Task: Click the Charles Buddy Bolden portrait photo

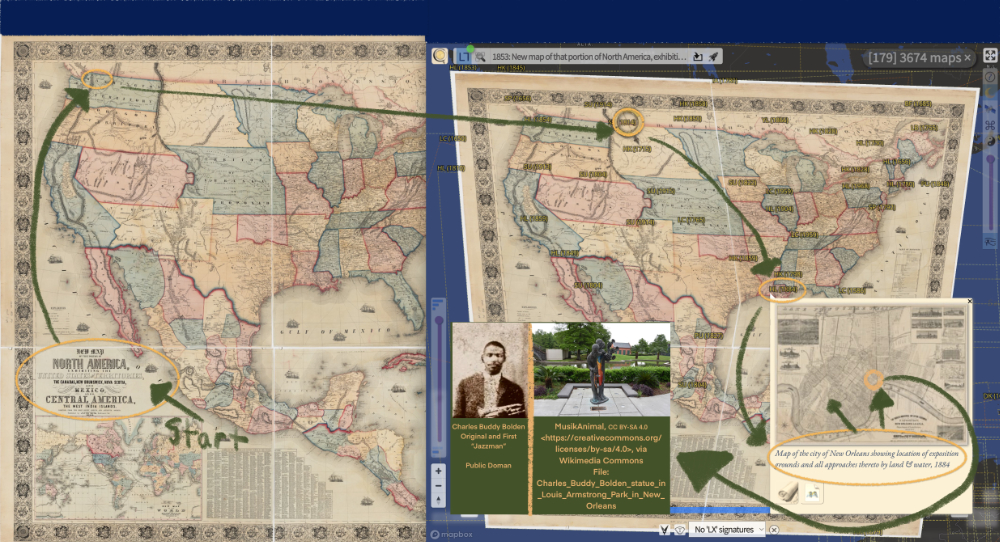Action: [489, 371]
